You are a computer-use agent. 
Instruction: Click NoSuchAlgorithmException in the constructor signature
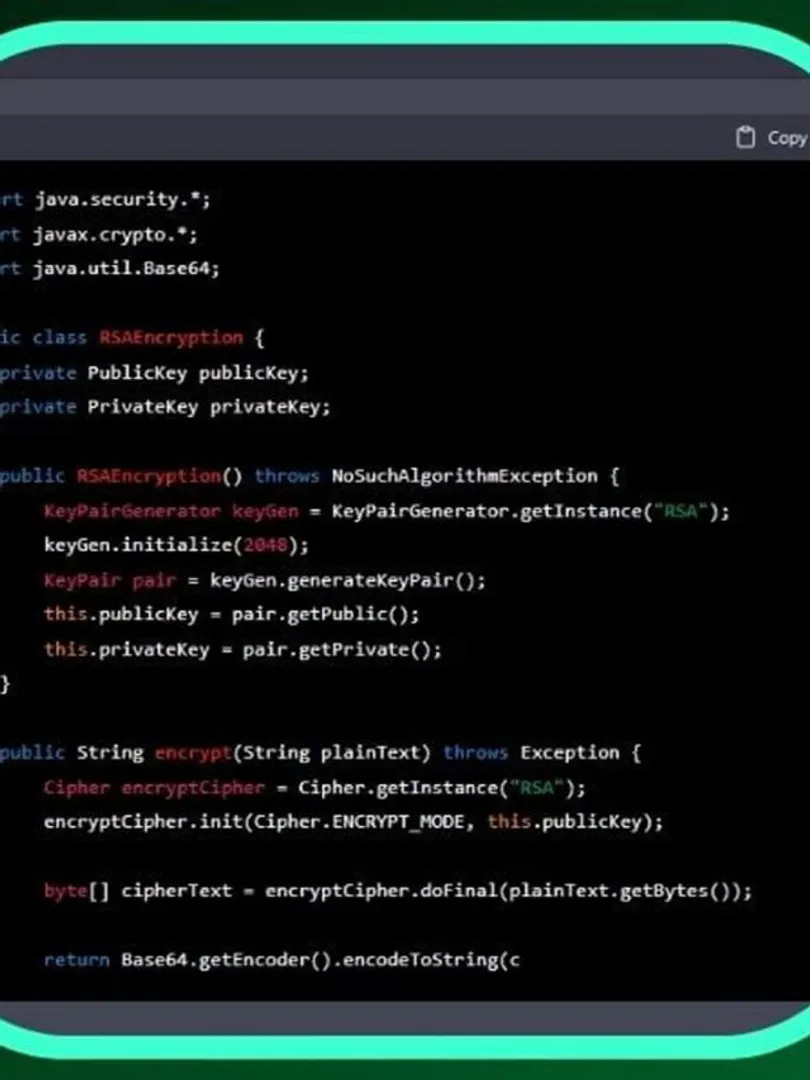pos(465,476)
